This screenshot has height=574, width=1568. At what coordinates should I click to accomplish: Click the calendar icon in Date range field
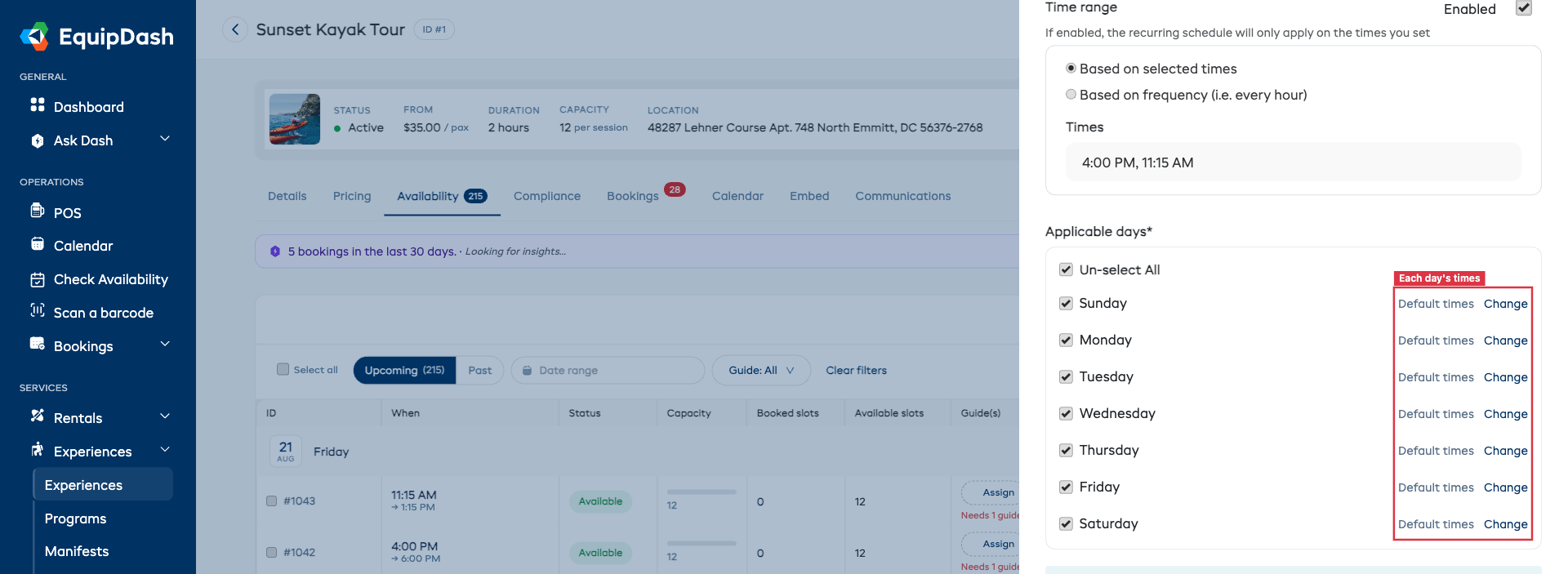click(x=528, y=370)
